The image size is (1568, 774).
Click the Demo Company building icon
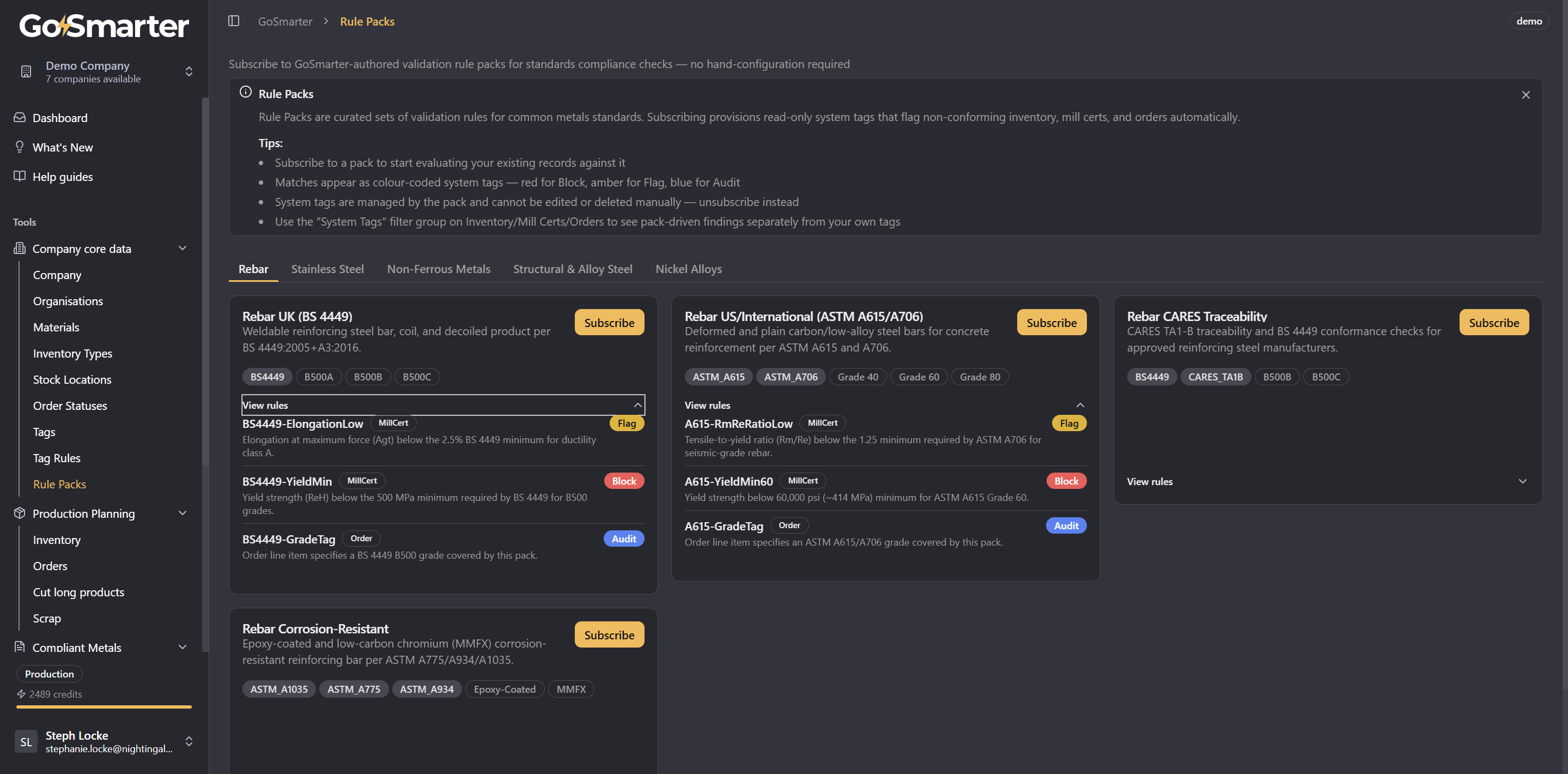pos(26,71)
